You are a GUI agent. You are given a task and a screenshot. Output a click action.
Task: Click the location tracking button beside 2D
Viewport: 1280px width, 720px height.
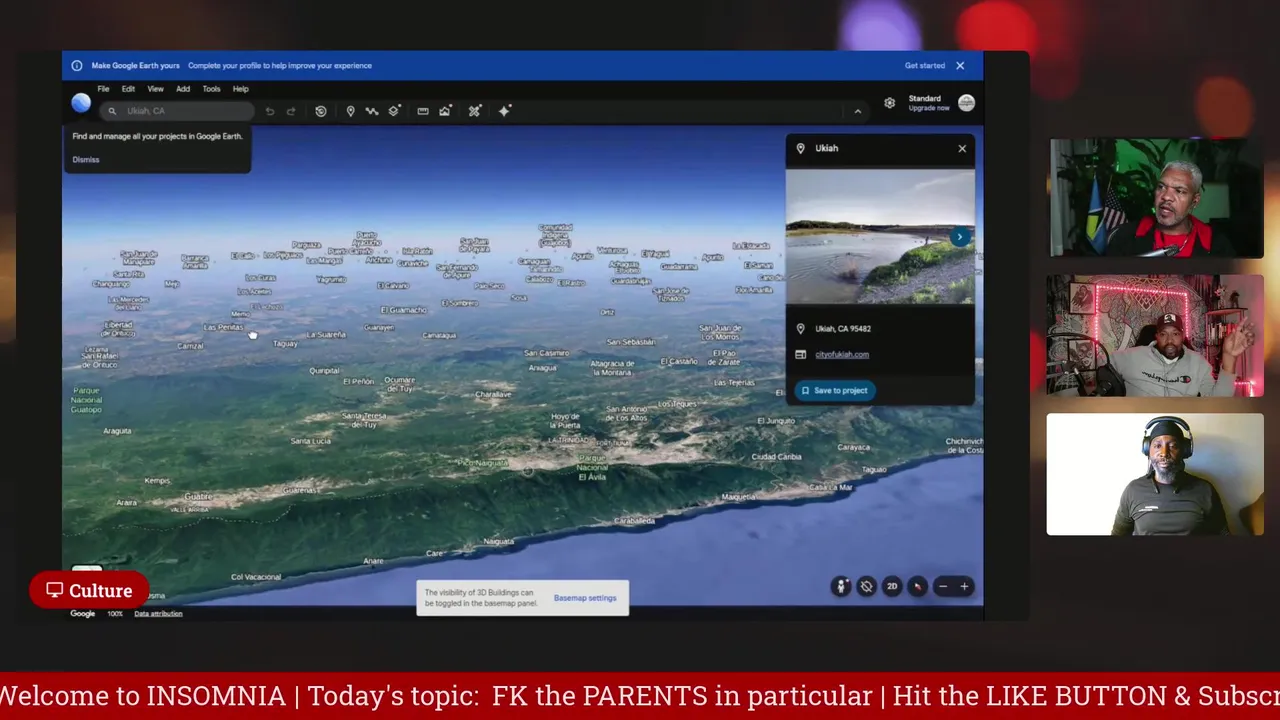point(866,587)
